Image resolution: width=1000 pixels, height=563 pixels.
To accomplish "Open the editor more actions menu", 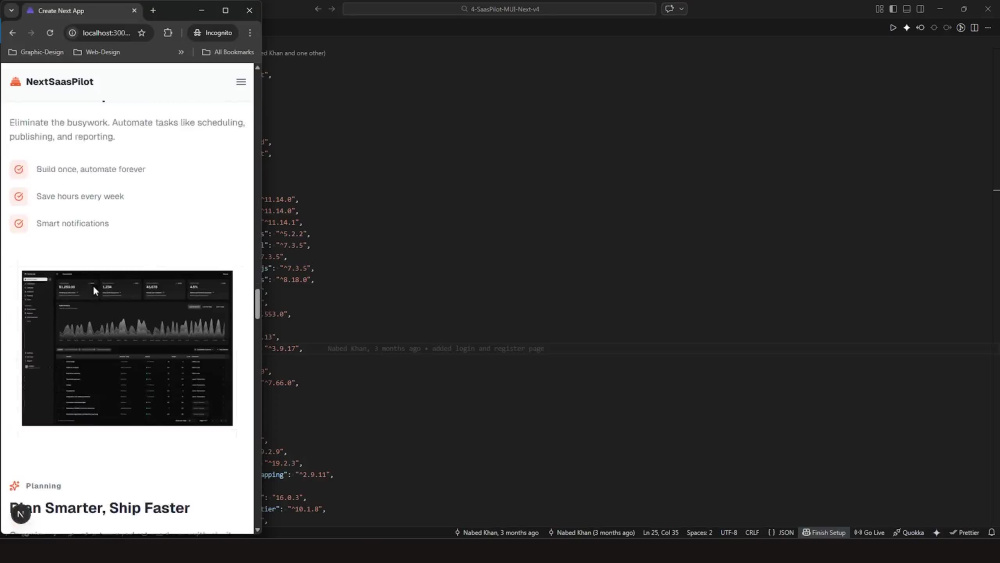I will pyautogui.click(x=988, y=27).
